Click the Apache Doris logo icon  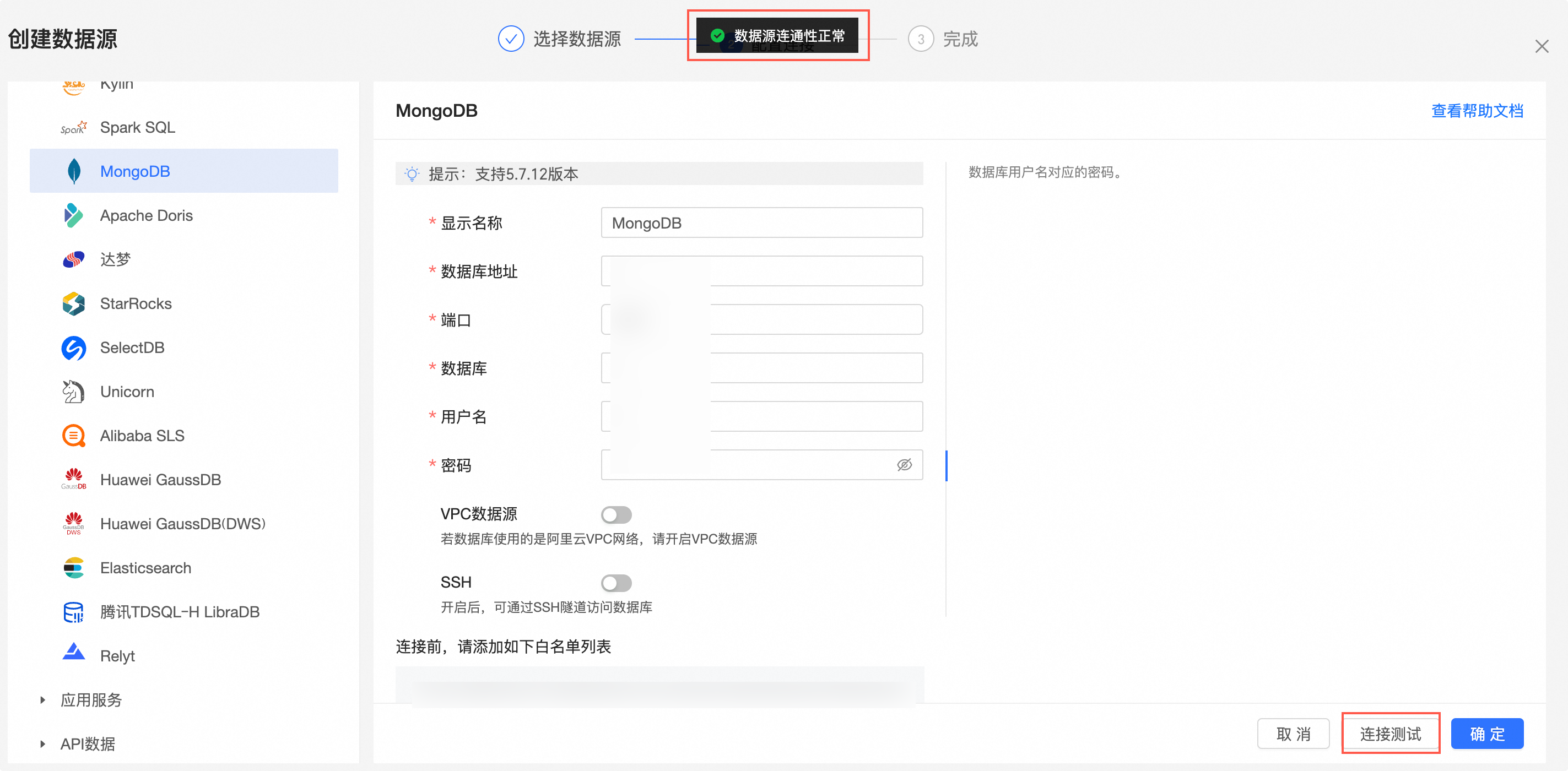(74, 215)
